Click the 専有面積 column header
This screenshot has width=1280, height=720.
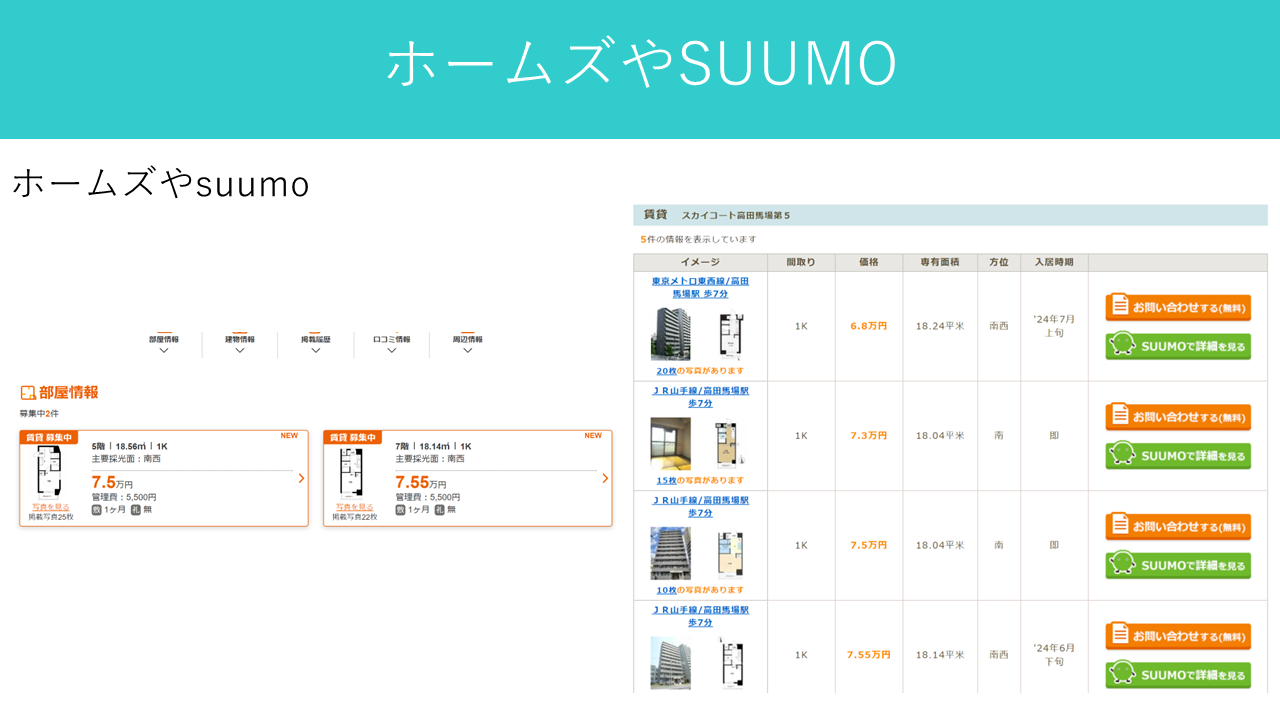click(940, 262)
